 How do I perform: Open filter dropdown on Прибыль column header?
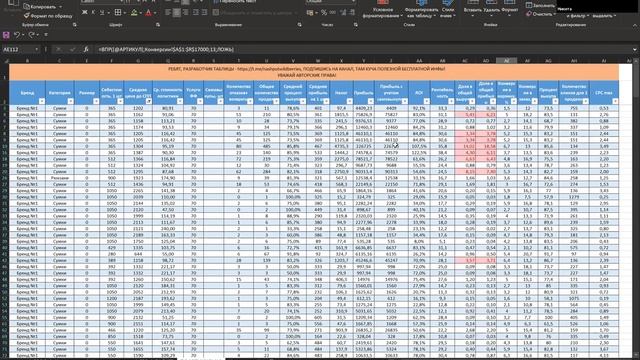370,101
